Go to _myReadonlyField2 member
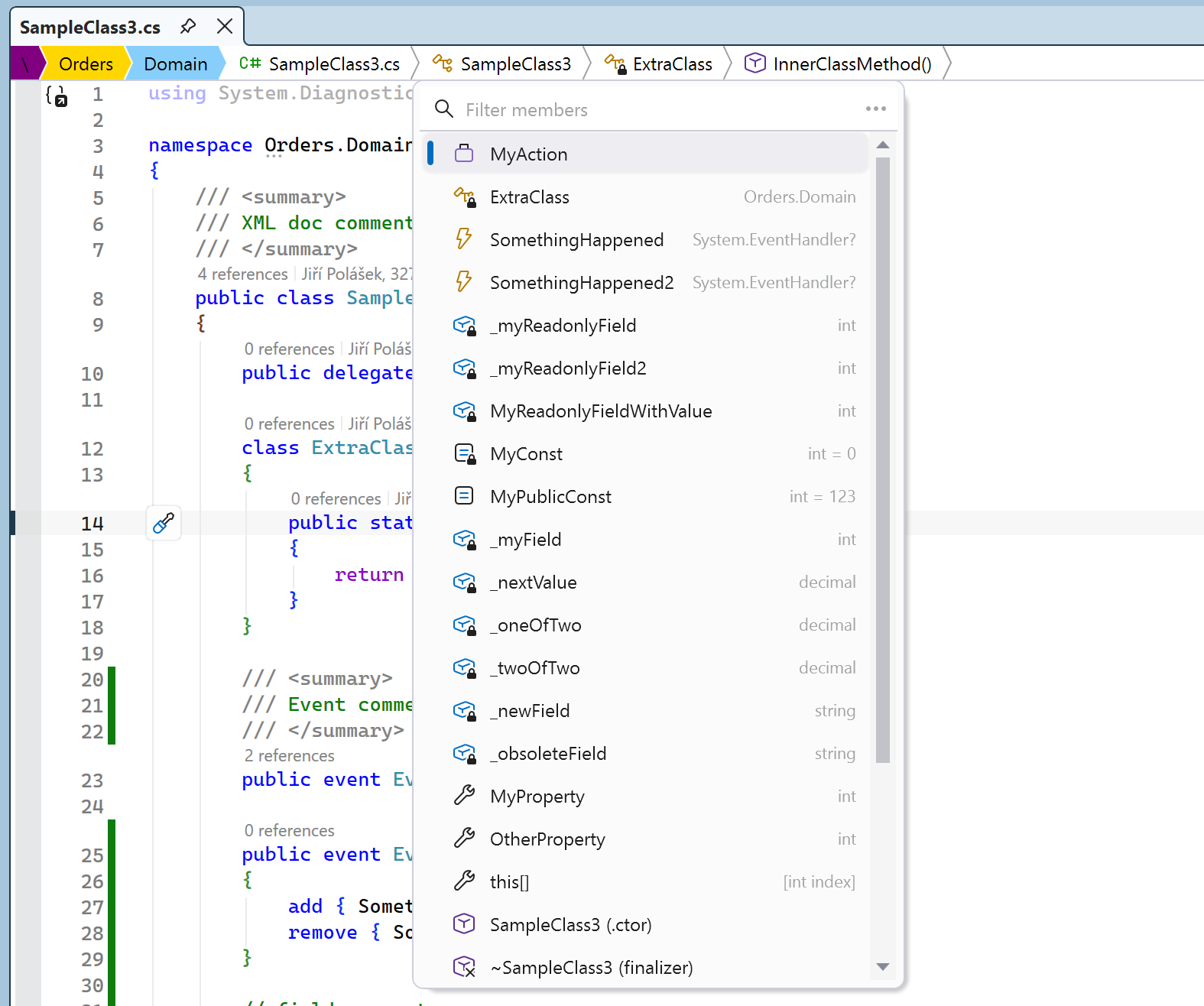 (645, 368)
